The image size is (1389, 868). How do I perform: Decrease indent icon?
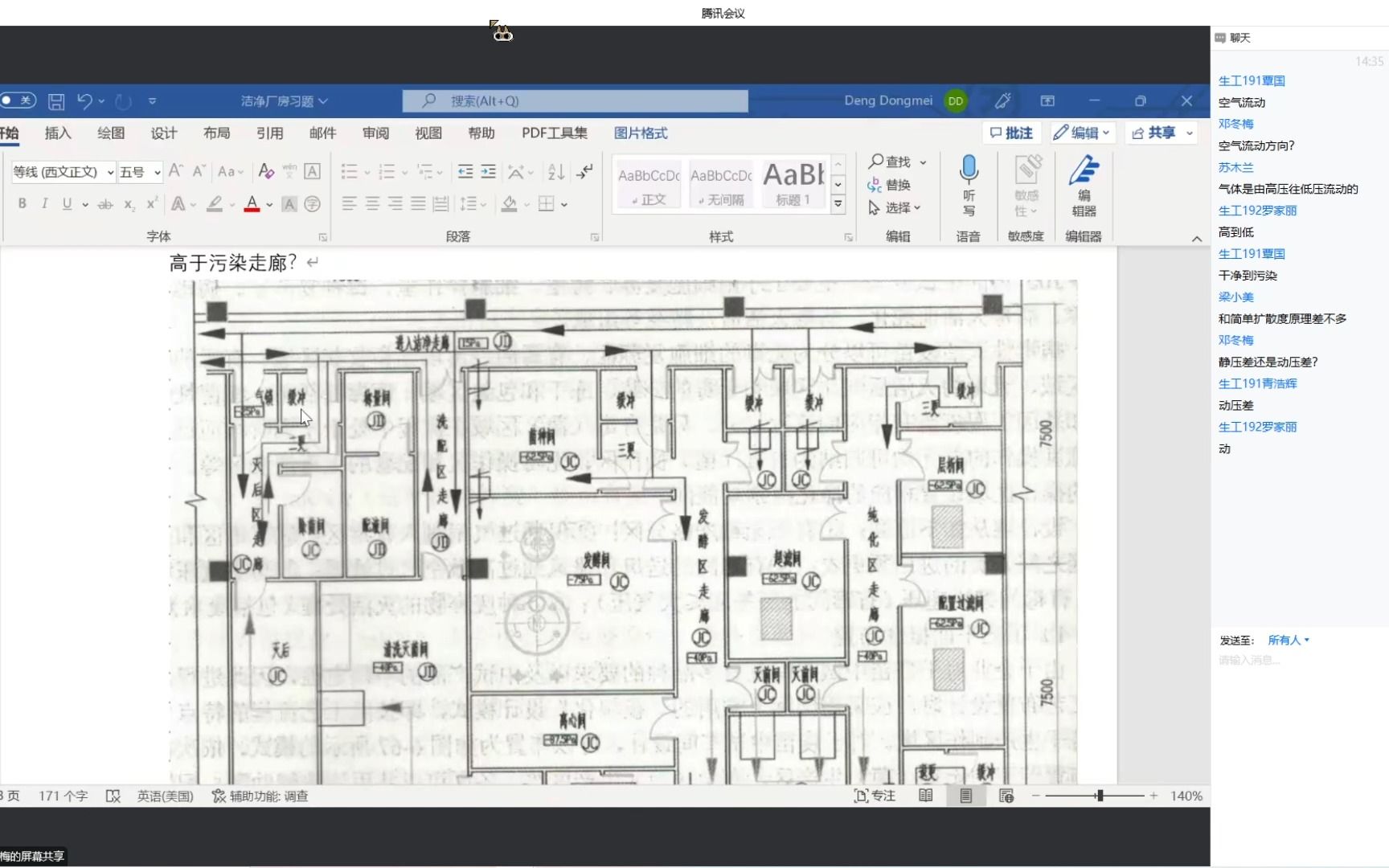tap(465, 171)
